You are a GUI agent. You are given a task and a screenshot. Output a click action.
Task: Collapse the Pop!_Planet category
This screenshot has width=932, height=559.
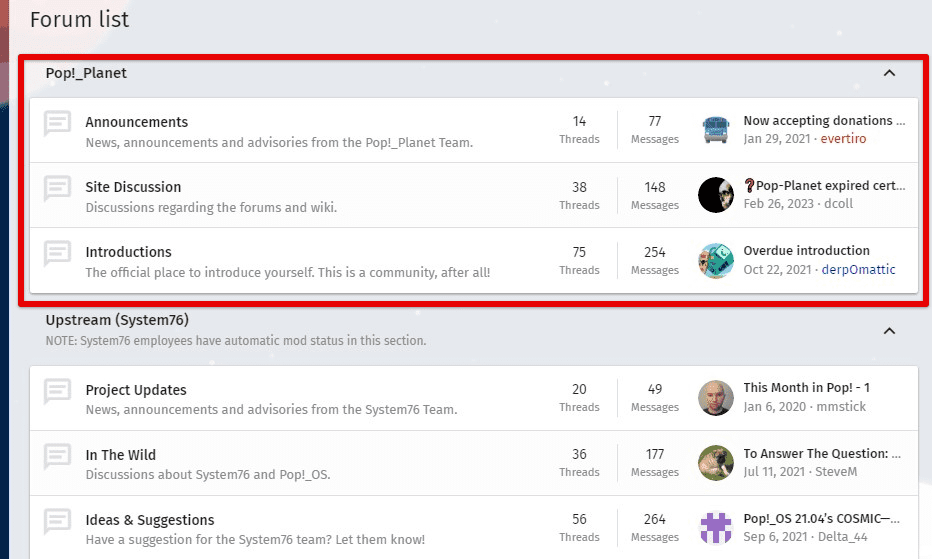889,73
